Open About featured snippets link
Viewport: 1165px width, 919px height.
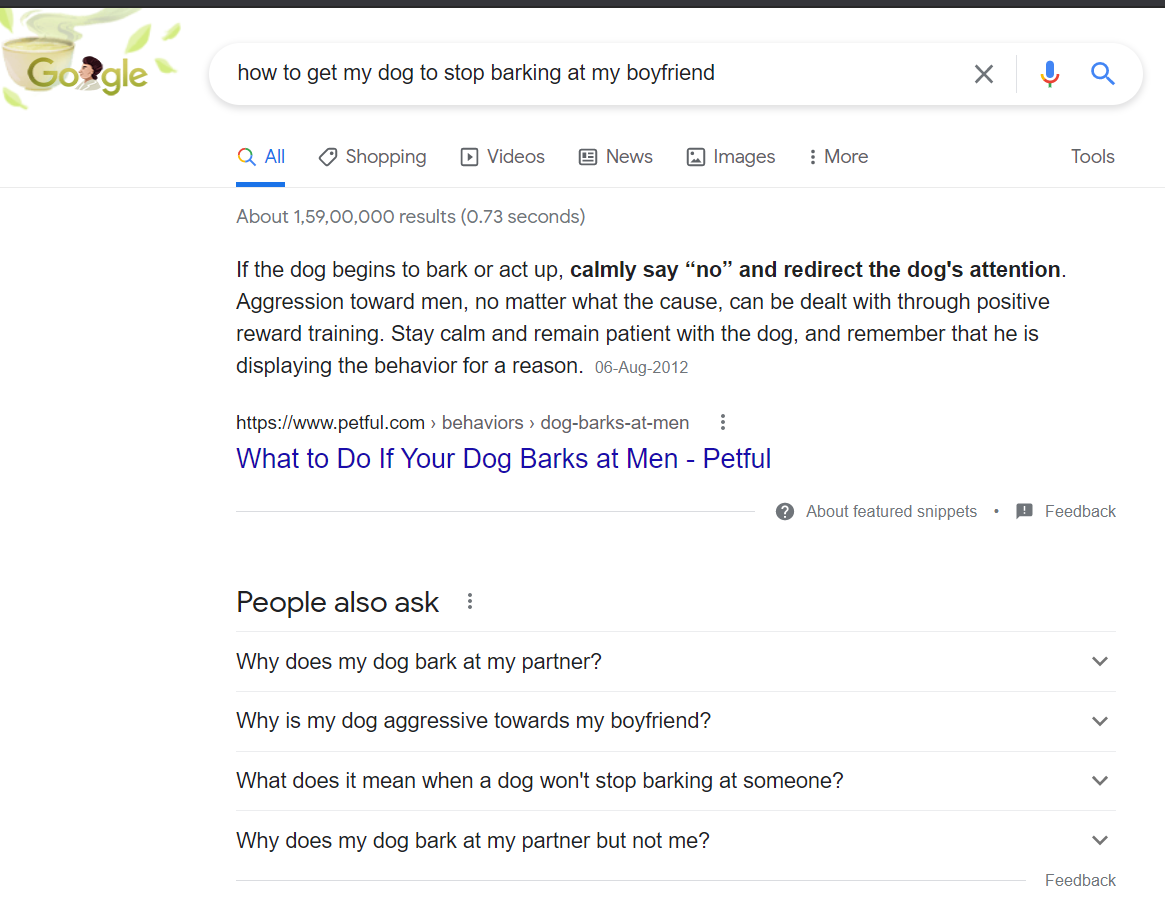(x=891, y=511)
